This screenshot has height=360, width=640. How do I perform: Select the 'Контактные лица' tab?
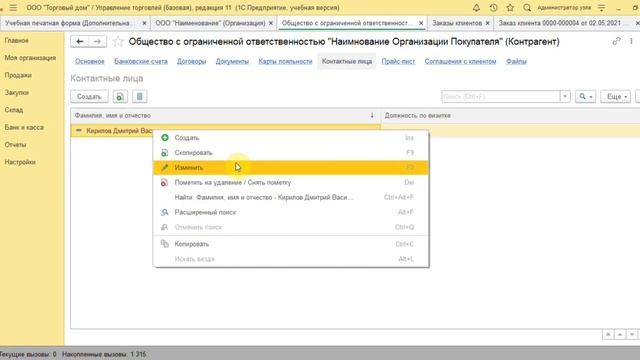click(x=347, y=62)
